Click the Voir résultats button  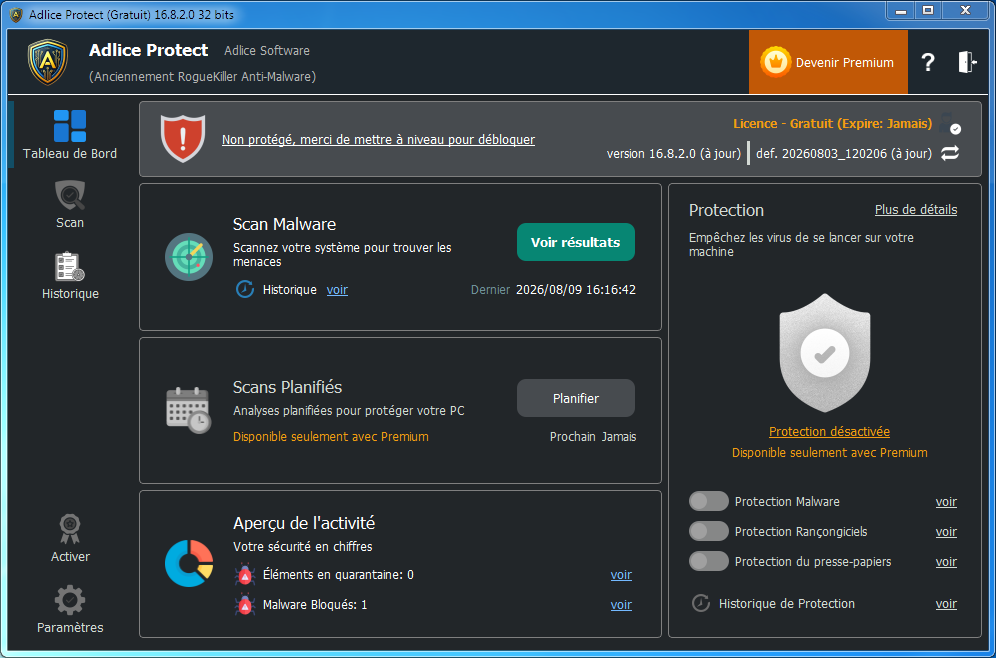click(x=575, y=242)
